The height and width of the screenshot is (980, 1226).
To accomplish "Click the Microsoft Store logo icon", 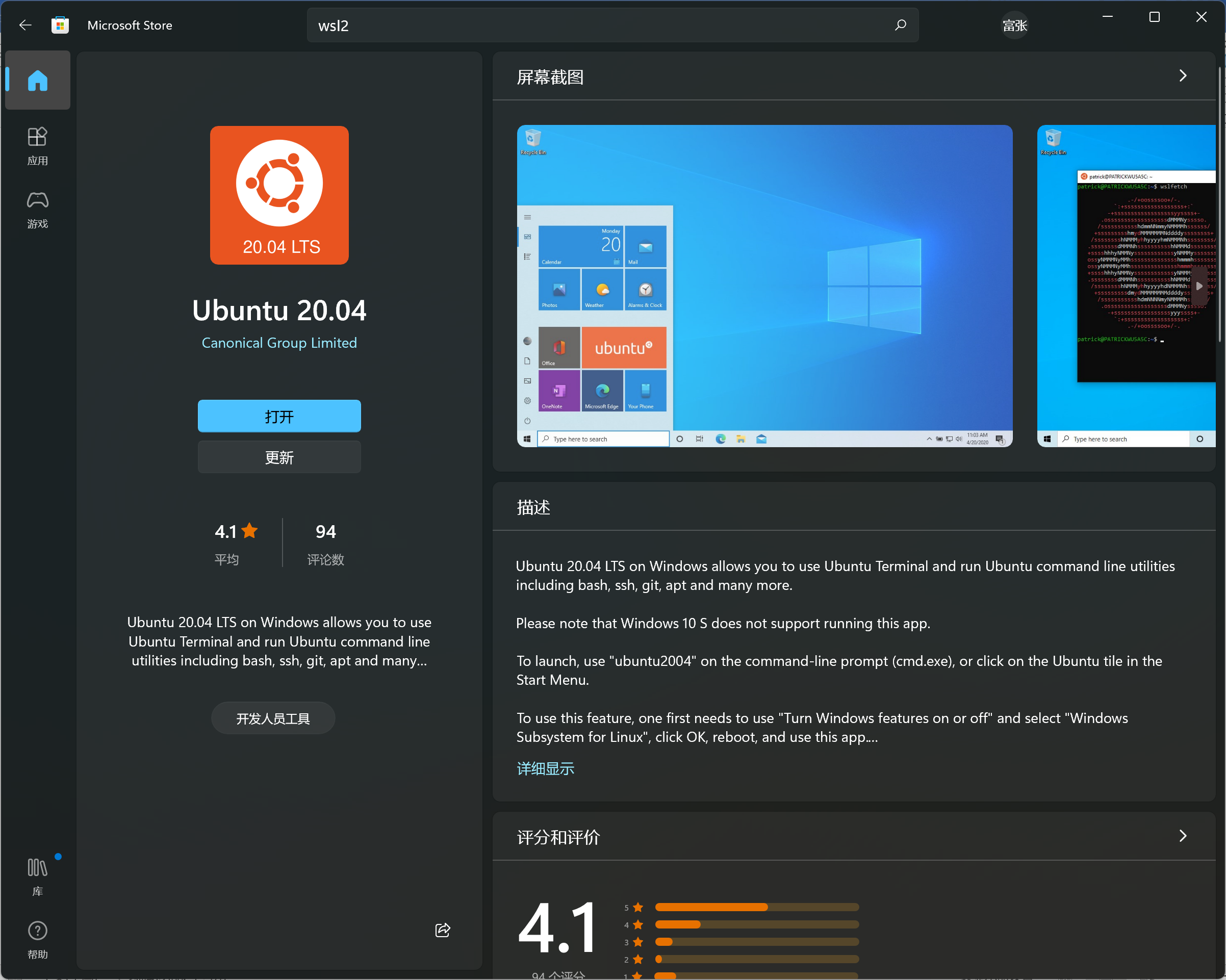I will 60,25.
